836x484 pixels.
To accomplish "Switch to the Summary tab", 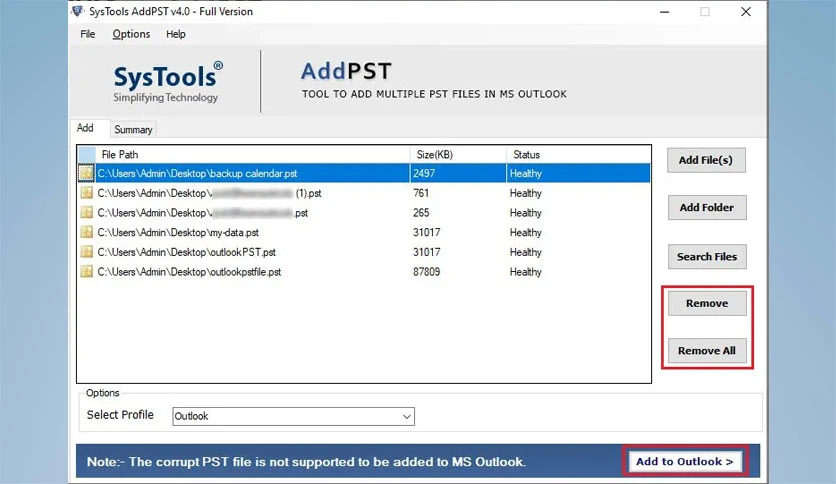I will click(133, 130).
